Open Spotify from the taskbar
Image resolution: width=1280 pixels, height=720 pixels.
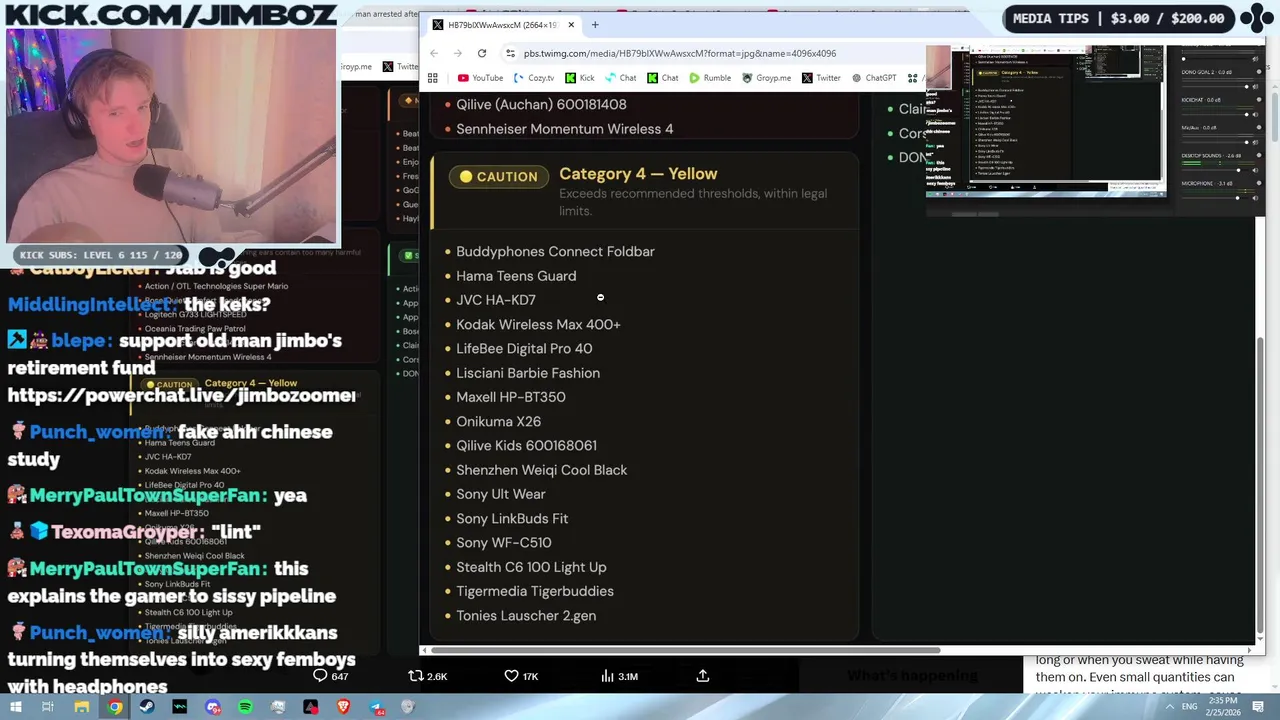(245, 707)
